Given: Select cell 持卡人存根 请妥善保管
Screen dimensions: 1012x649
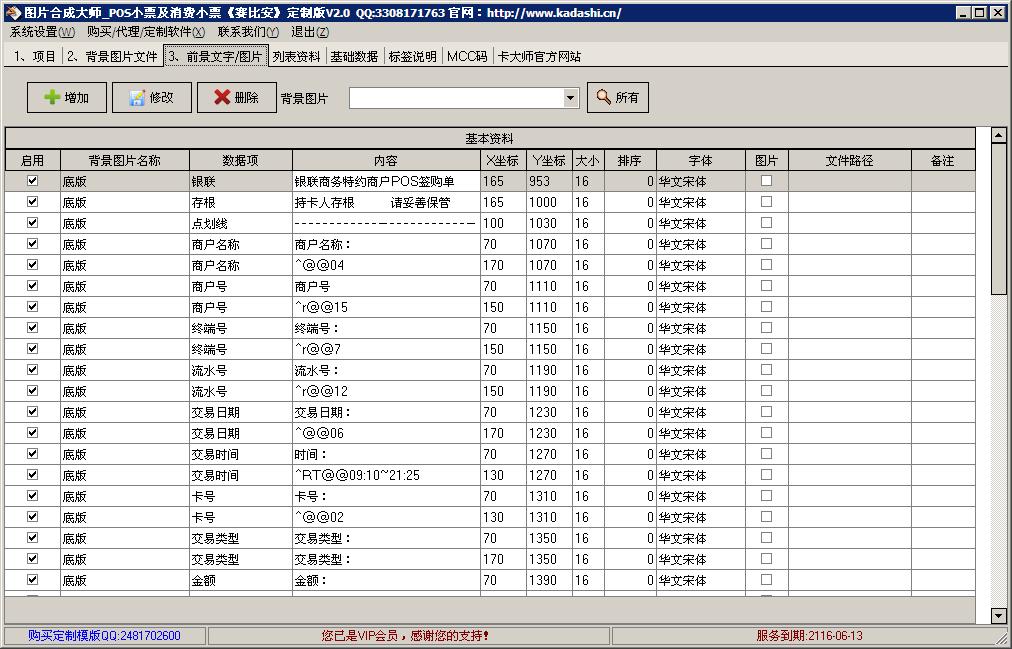Looking at the screenshot, I should [386, 203].
